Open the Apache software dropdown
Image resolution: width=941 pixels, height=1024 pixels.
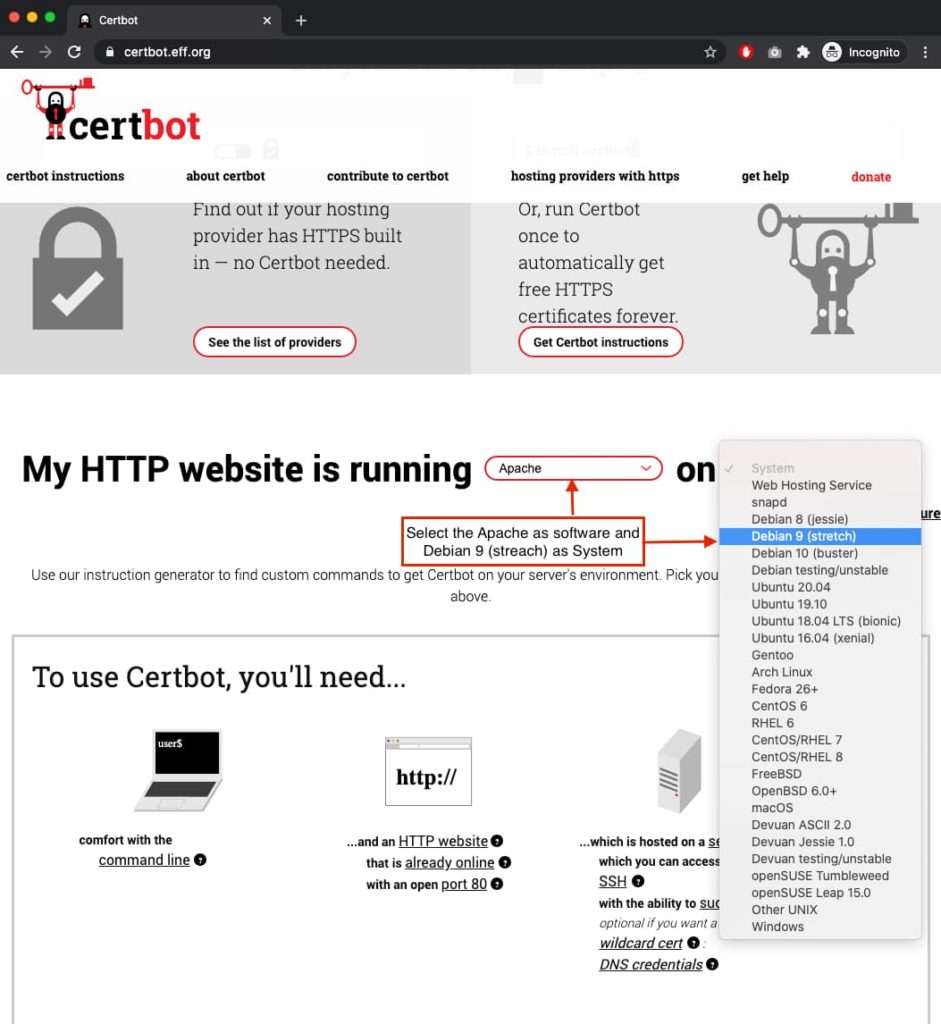[x=573, y=468]
